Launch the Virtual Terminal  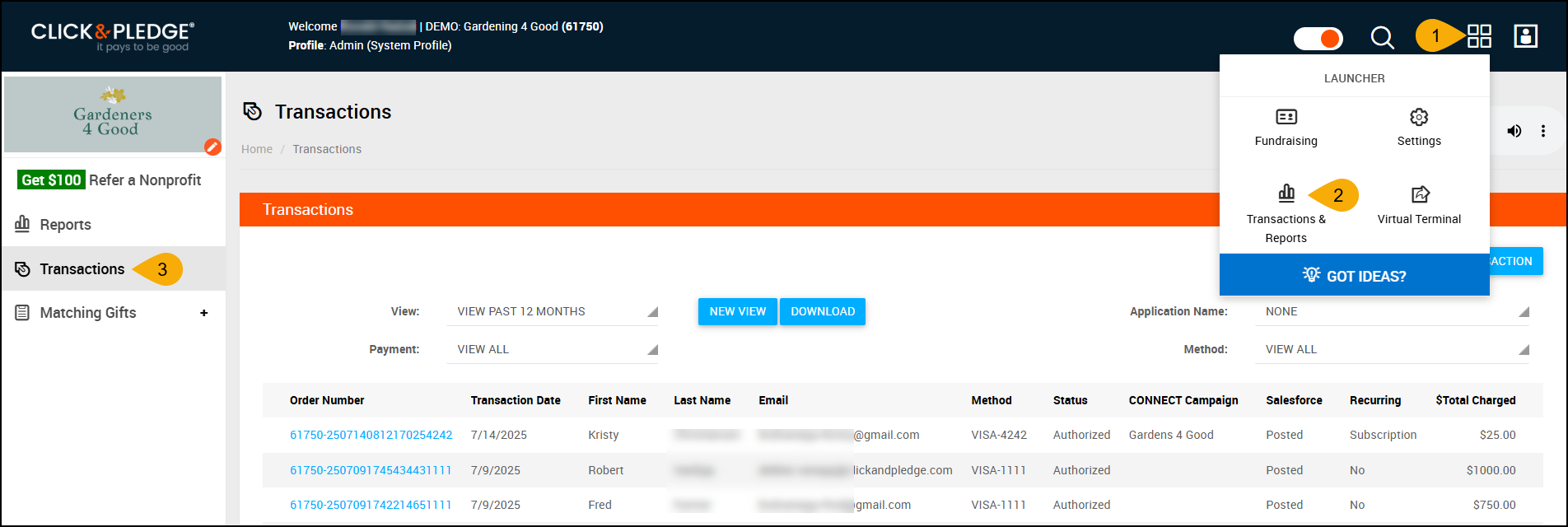[1419, 206]
